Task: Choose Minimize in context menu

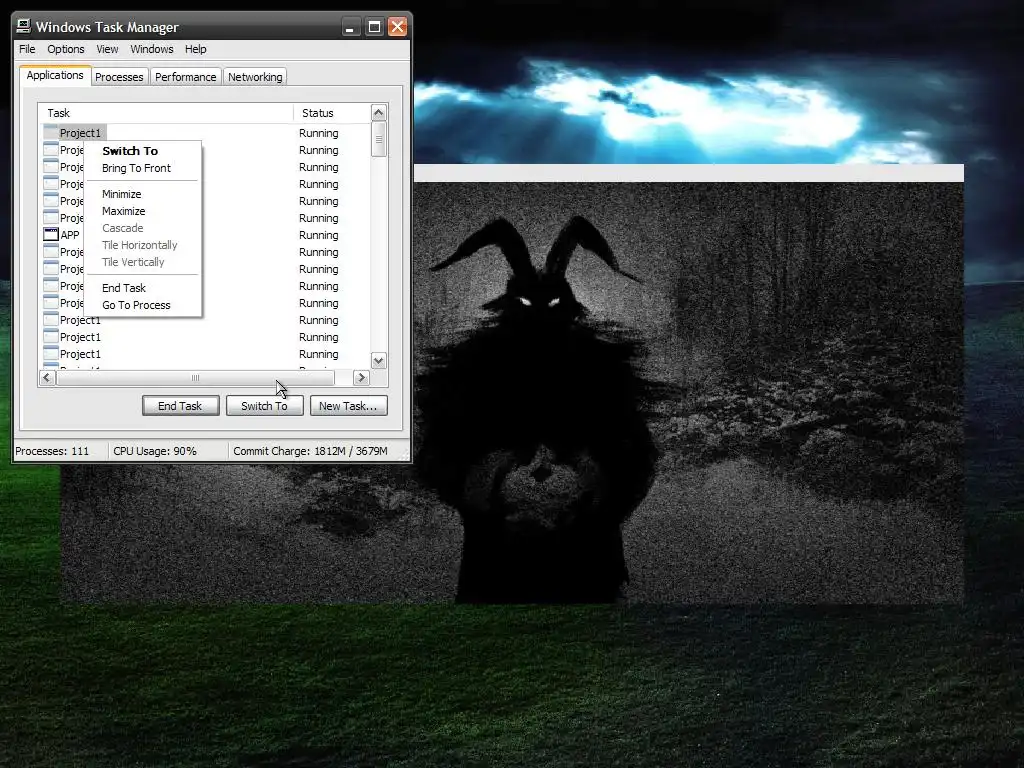Action: [142, 194]
